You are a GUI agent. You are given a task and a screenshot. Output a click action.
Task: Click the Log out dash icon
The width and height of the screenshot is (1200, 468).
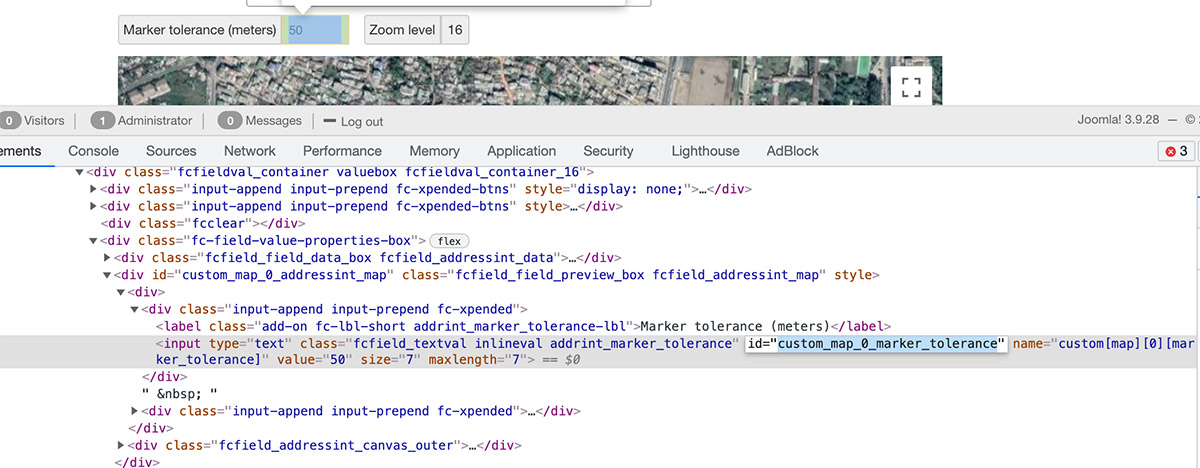coord(330,121)
